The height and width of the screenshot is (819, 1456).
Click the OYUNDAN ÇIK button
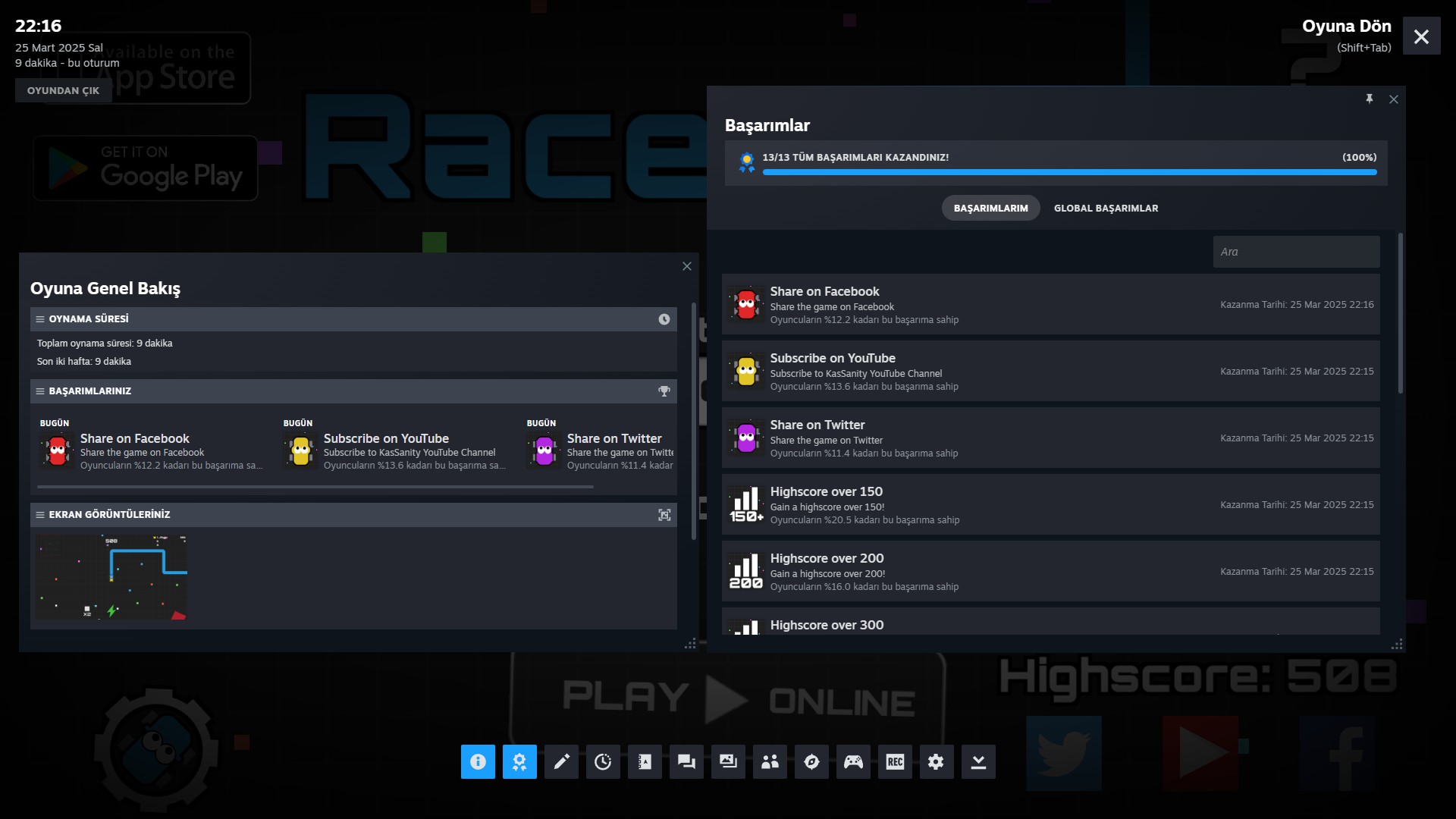63,90
